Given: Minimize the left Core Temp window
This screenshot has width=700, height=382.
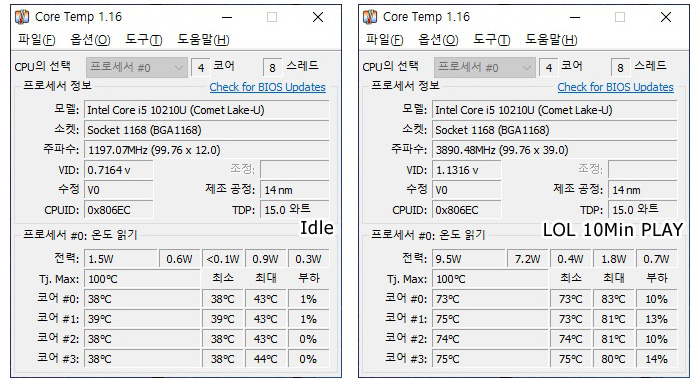Looking at the screenshot, I should coord(227,17).
